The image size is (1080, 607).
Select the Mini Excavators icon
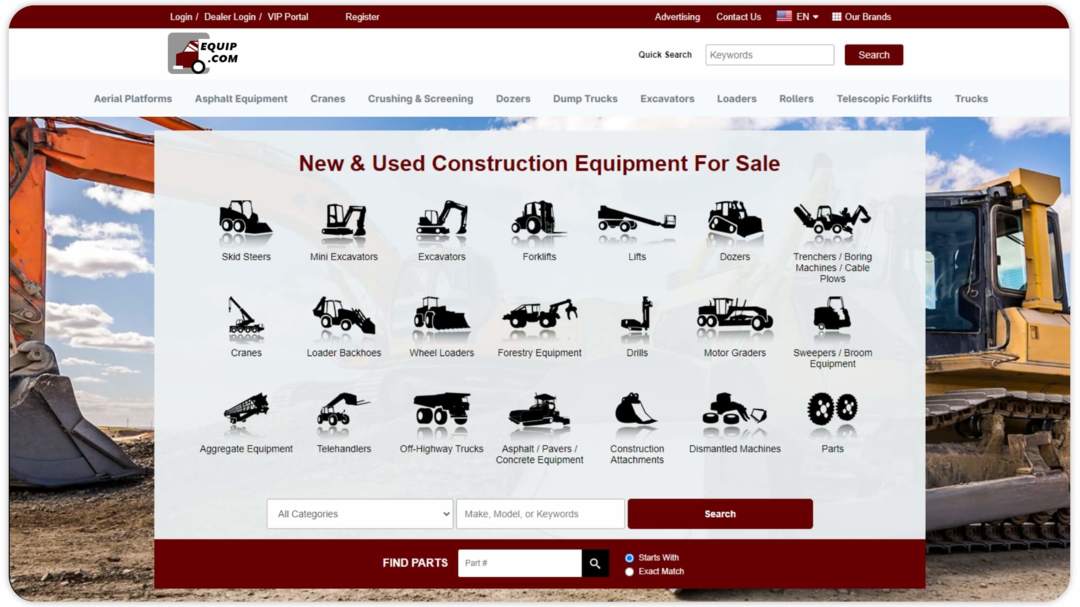tap(344, 220)
